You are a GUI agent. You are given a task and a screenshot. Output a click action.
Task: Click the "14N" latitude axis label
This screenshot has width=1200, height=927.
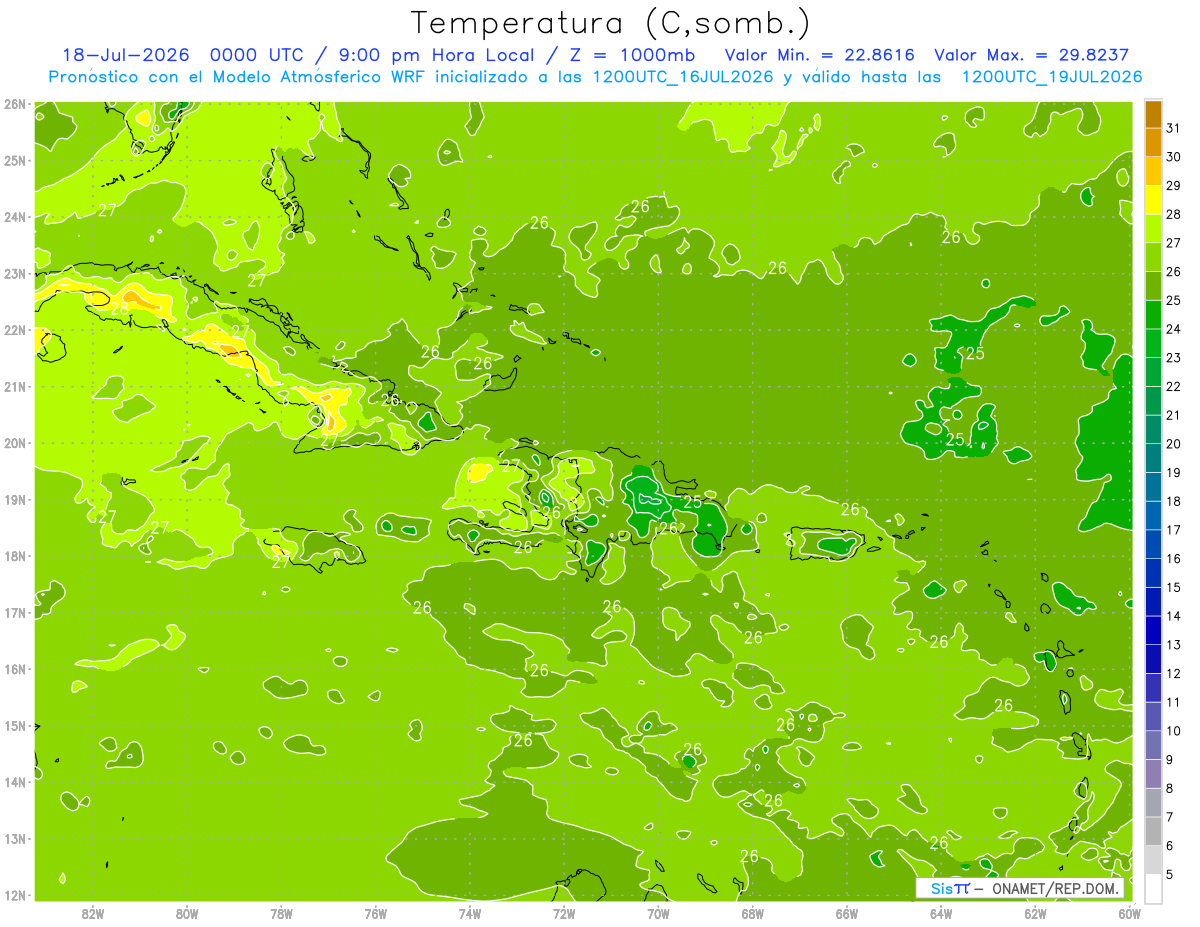[x=14, y=782]
